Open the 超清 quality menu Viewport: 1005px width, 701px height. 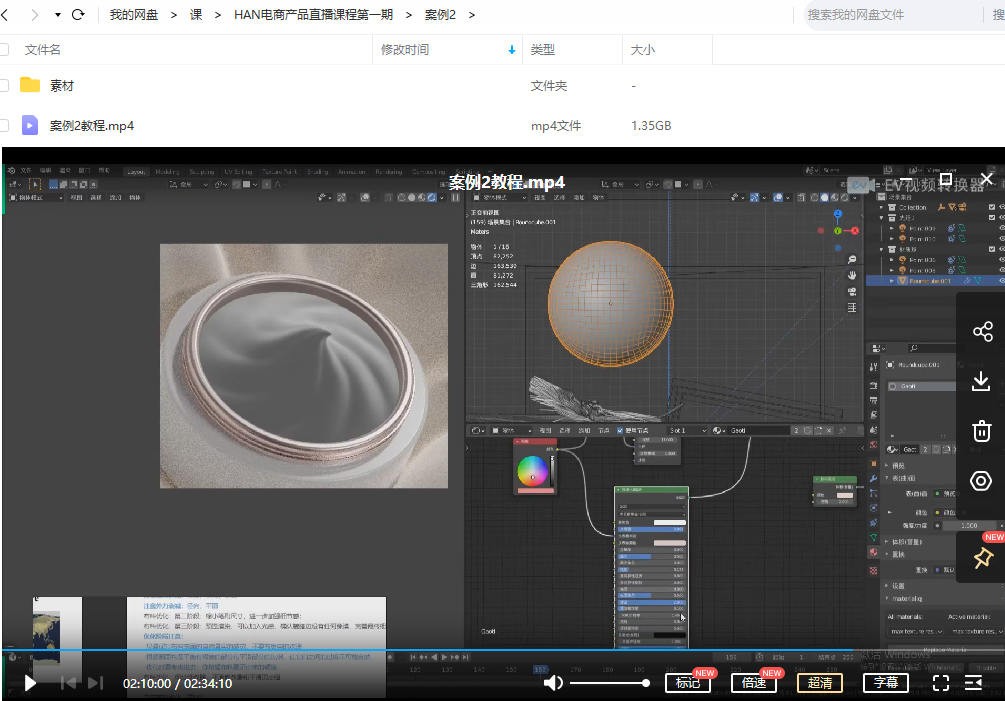(820, 683)
